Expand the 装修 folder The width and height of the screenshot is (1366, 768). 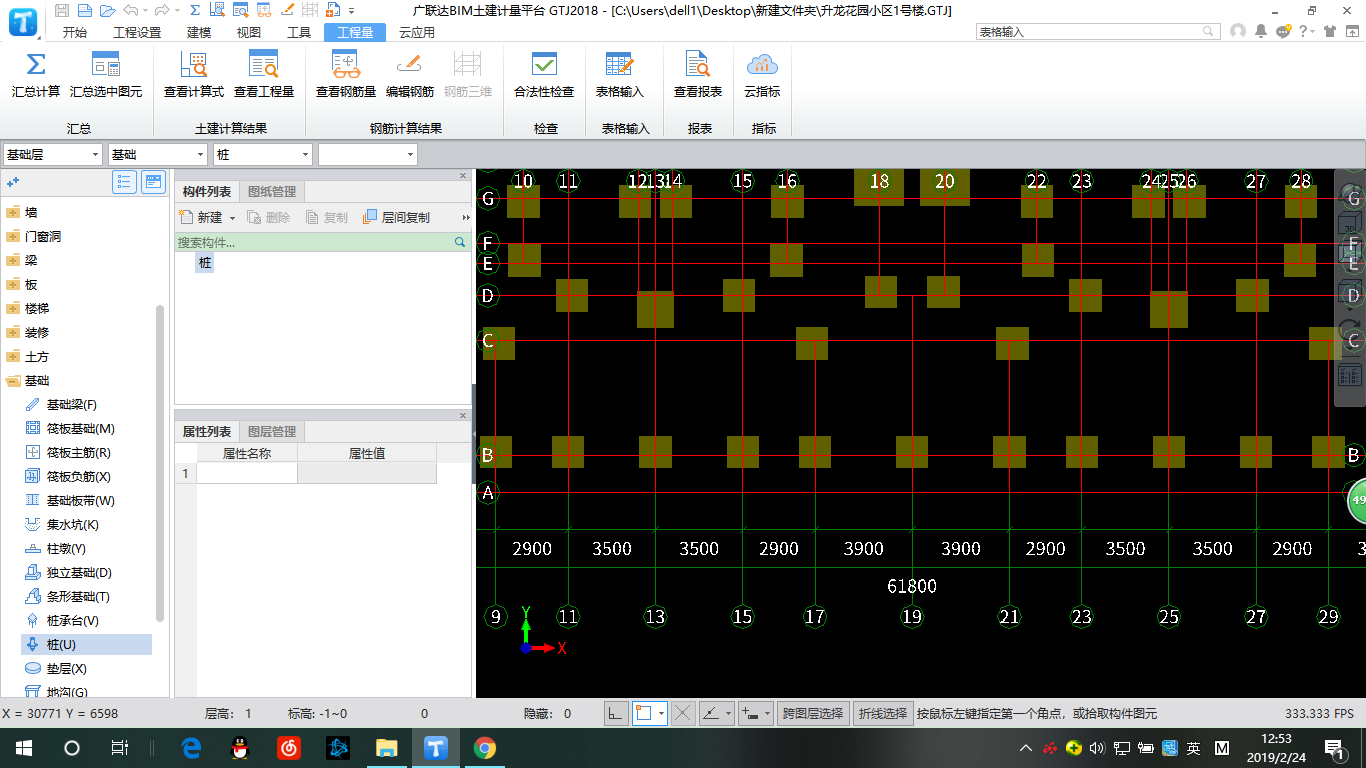pos(13,332)
